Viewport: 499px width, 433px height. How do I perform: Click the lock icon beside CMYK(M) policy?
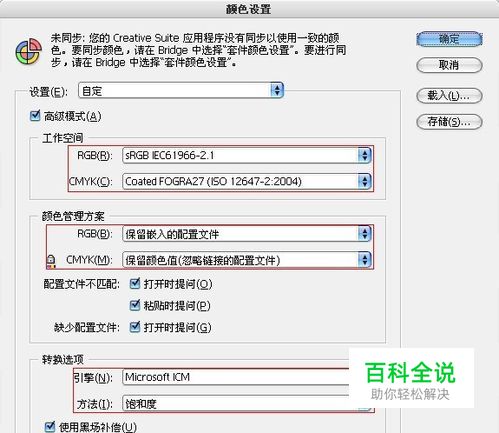(x=51, y=261)
